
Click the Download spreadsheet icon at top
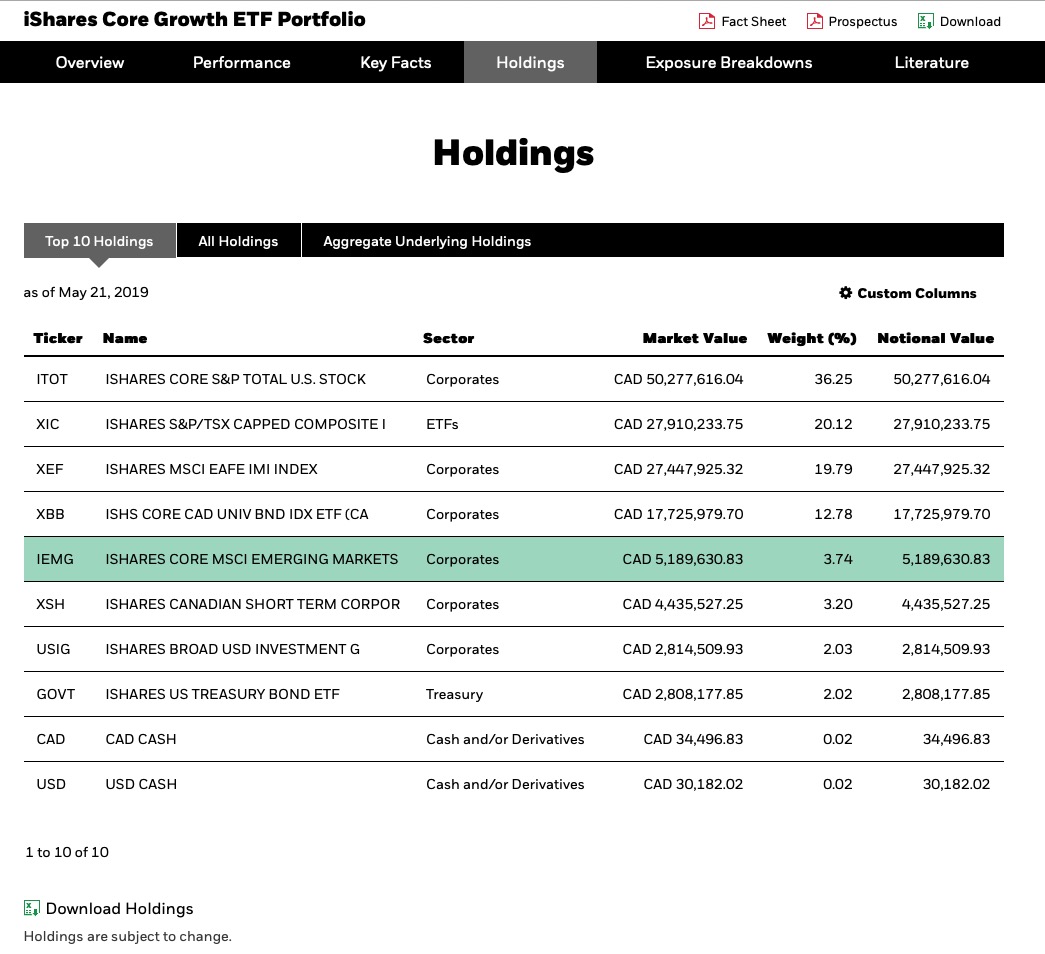coord(926,21)
